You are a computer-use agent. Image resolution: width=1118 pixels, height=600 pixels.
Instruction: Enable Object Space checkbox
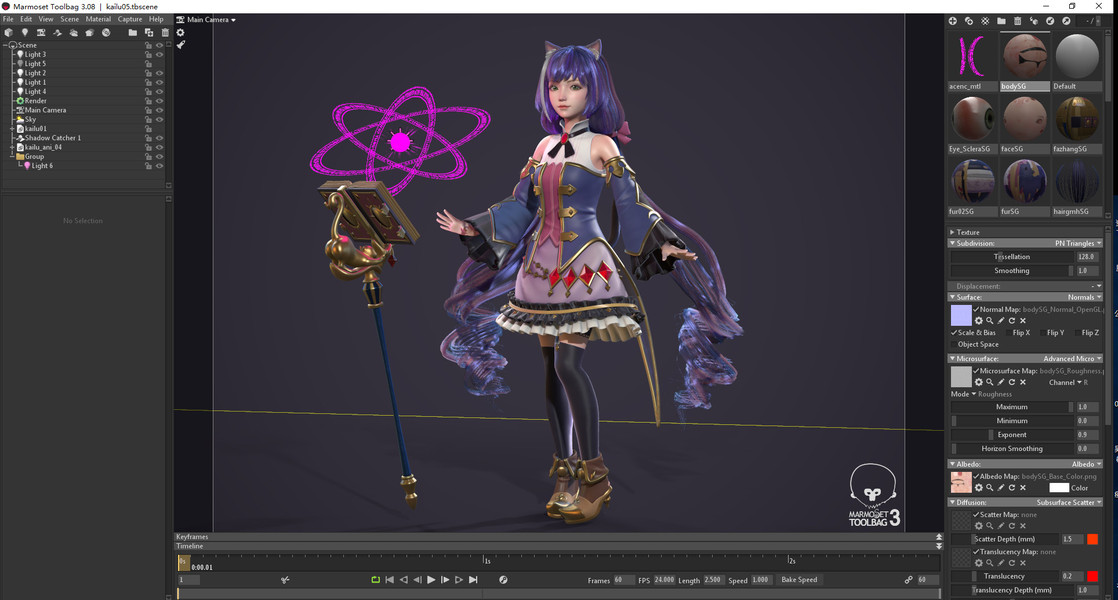pyautogui.click(x=954, y=344)
